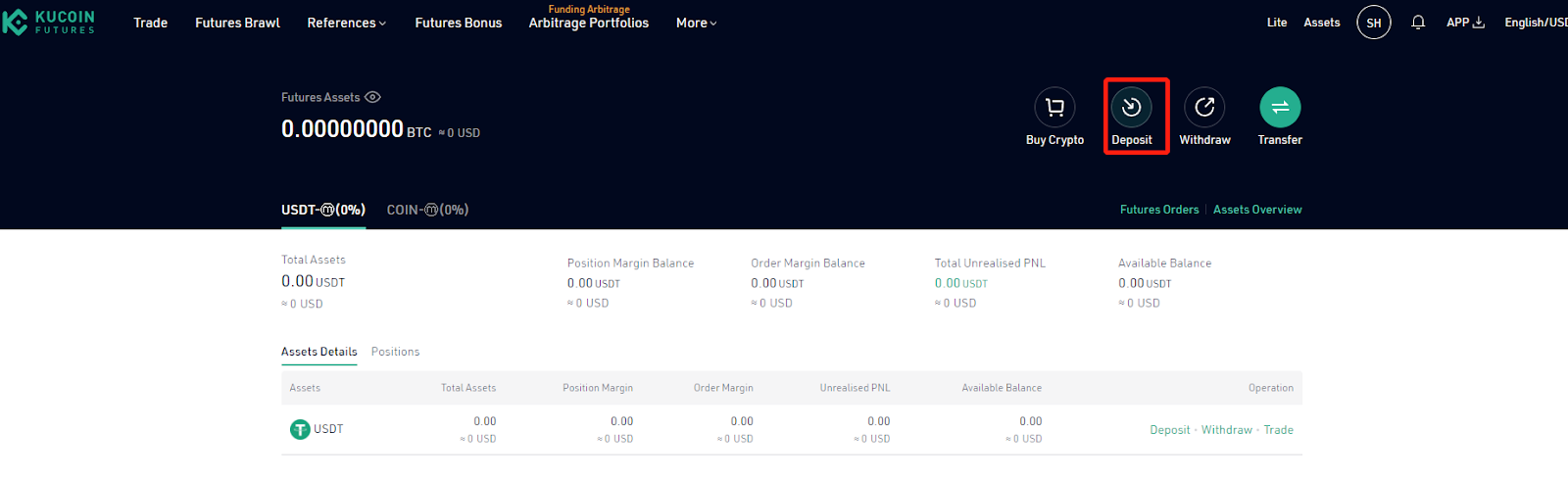Click the Funding Arbitrage orange label
This screenshot has width=1568, height=478.
(x=589, y=9)
